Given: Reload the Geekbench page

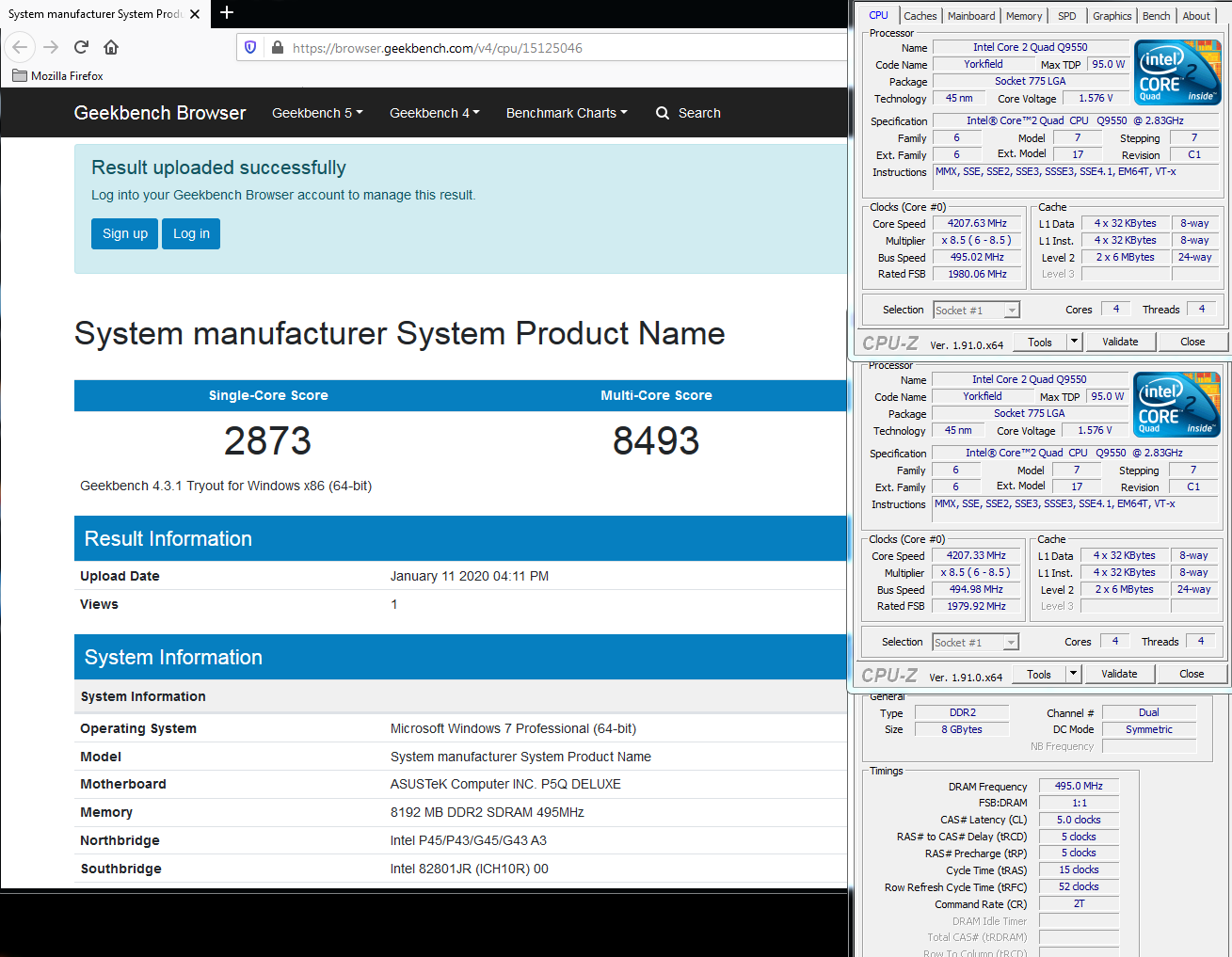Looking at the screenshot, I should tap(81, 47).
